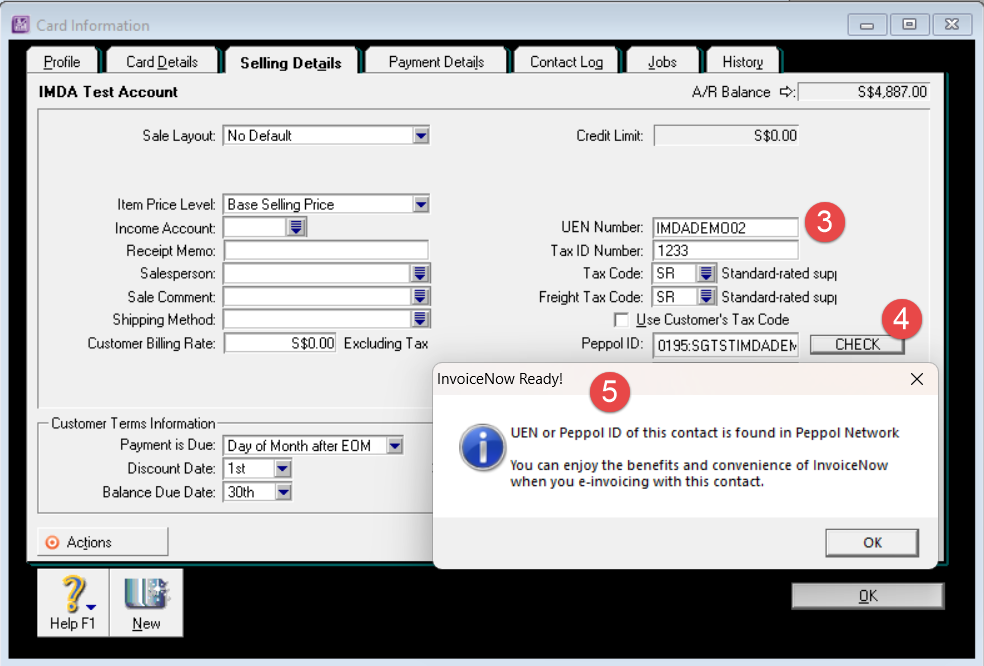Click the UEN Number input field
Screen dimensions: 984x666
pyautogui.click(x=725, y=228)
